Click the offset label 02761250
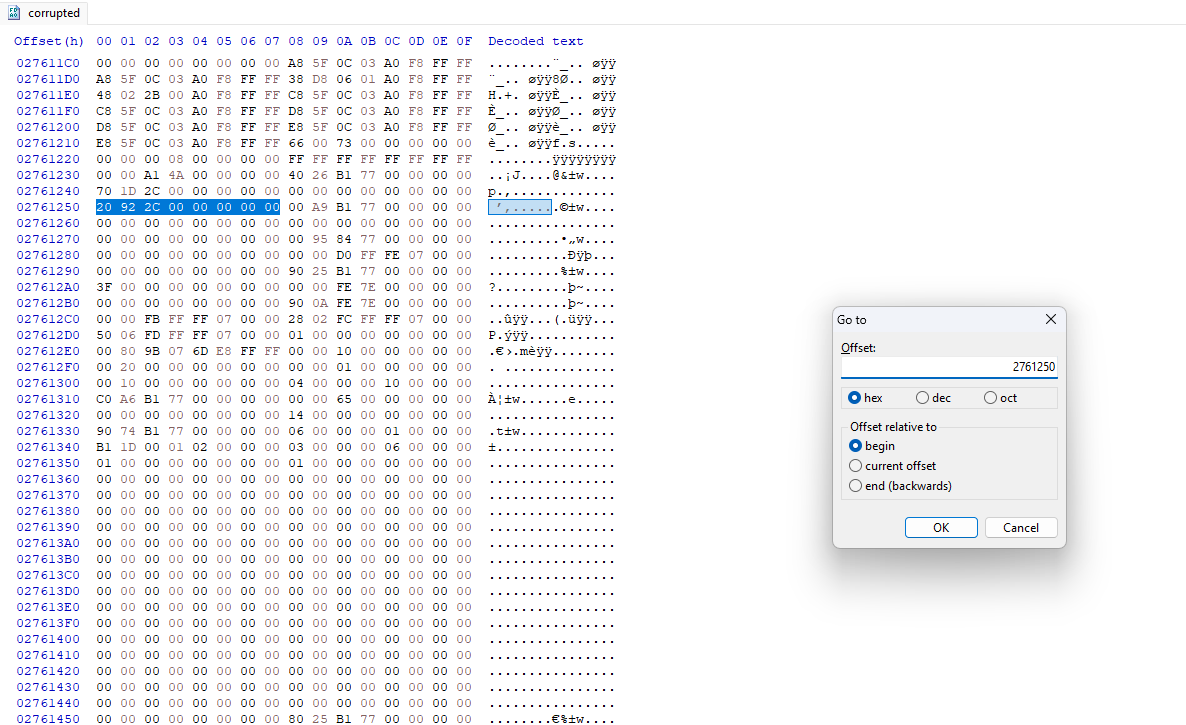Viewport: 1186px width, 725px height. click(x=48, y=207)
